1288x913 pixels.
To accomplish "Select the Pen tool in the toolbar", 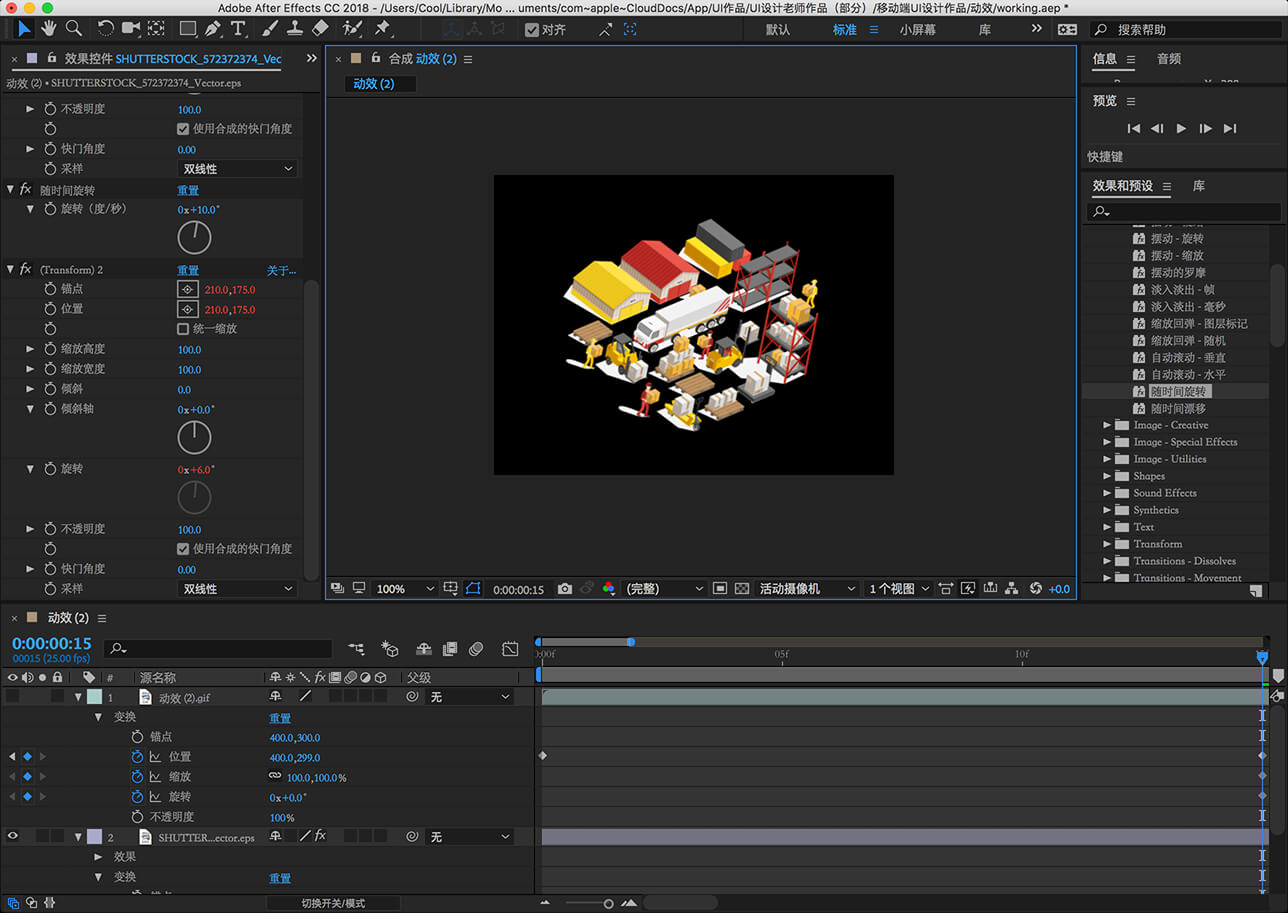I will click(x=211, y=28).
